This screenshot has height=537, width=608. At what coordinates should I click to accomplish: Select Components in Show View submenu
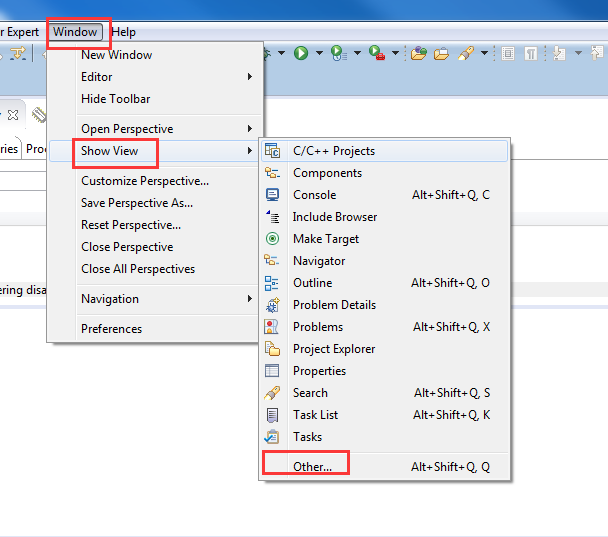coord(384,173)
